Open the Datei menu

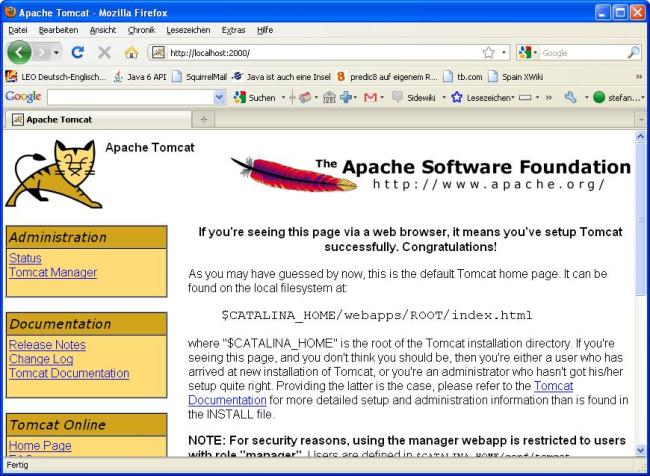[17, 30]
